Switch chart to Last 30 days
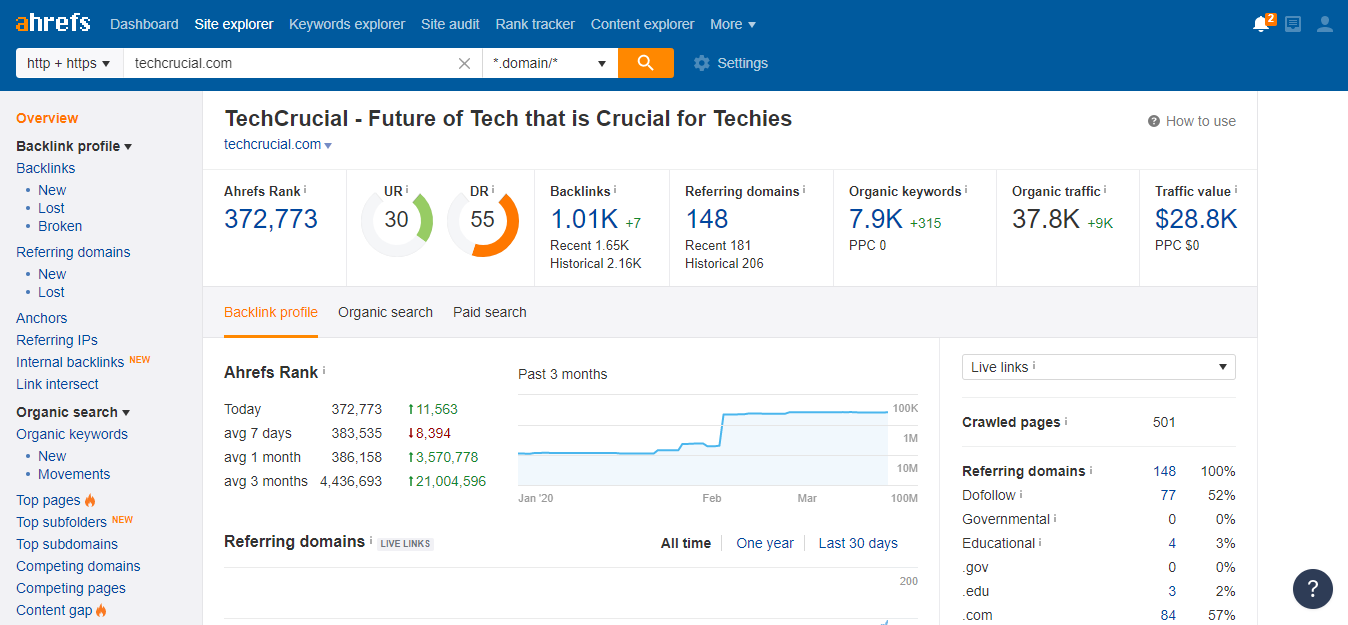Viewport: 1348px width, 625px height. 857,543
